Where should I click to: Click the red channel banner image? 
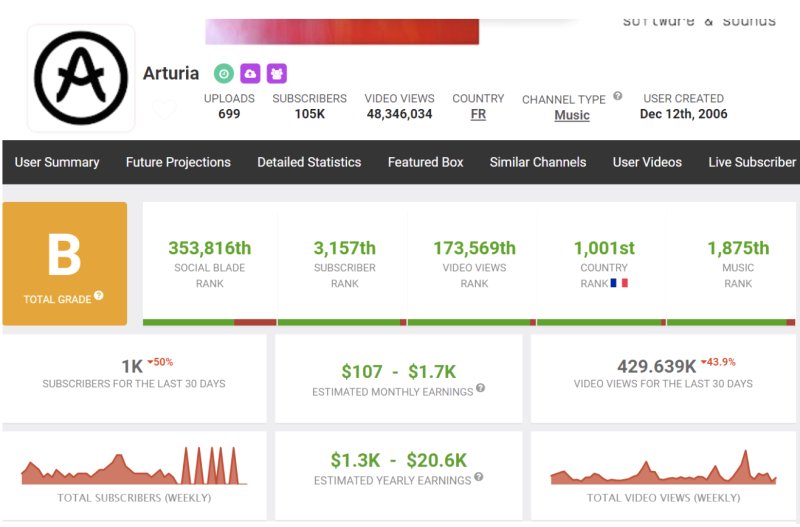(342, 32)
